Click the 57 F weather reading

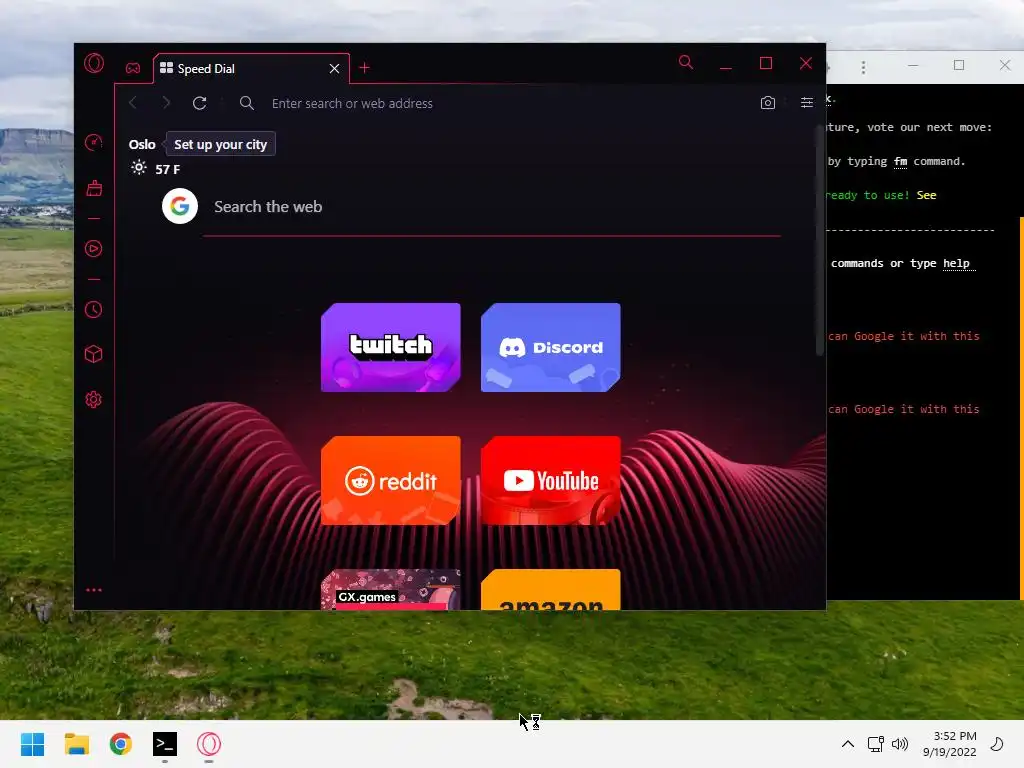pos(167,169)
